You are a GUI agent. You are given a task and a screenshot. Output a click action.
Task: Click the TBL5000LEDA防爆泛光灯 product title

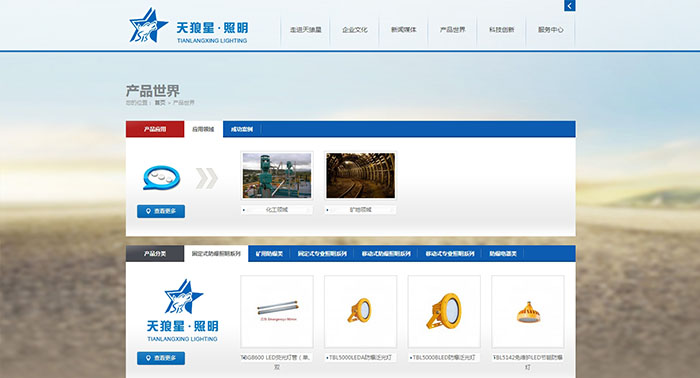pyautogui.click(x=360, y=357)
